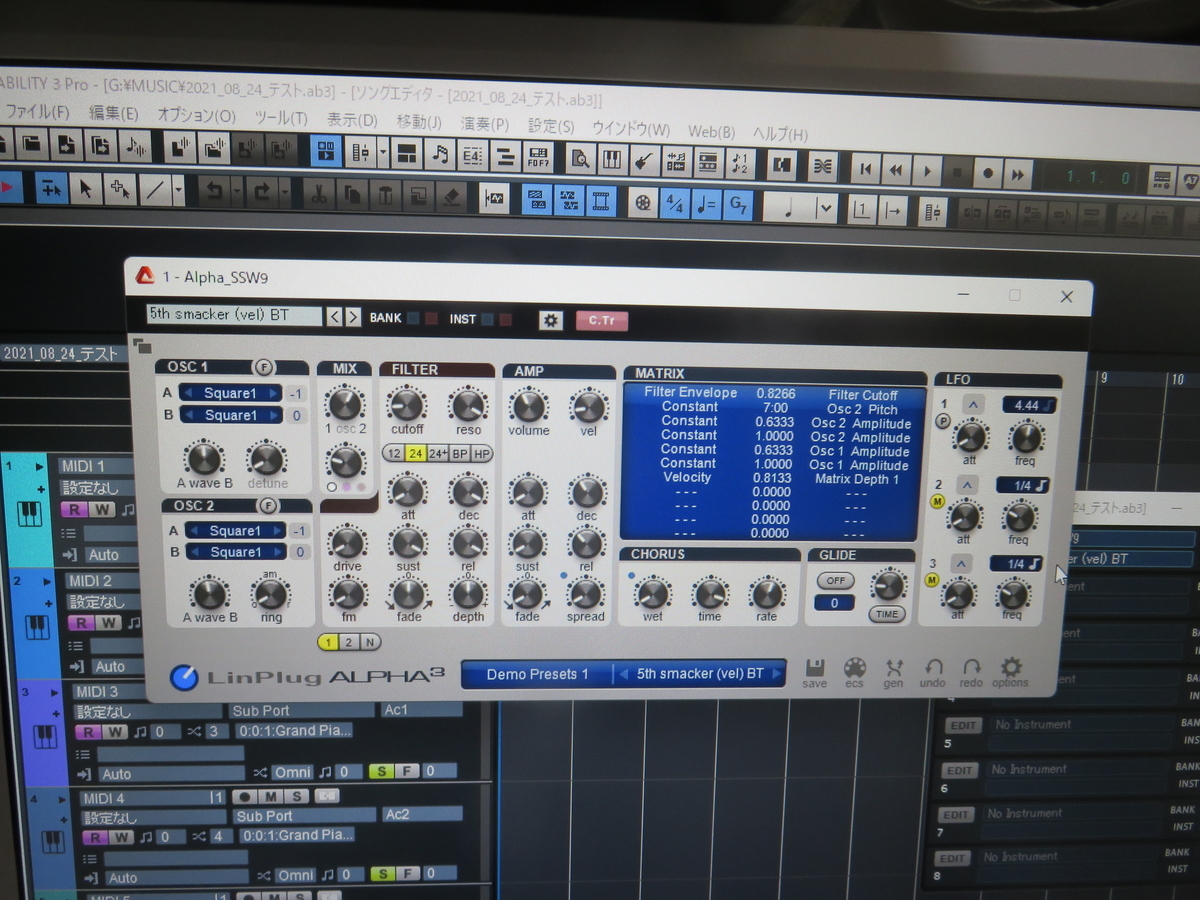
Task: Click Filter Envelope row in MATRIX
Action: click(x=771, y=394)
